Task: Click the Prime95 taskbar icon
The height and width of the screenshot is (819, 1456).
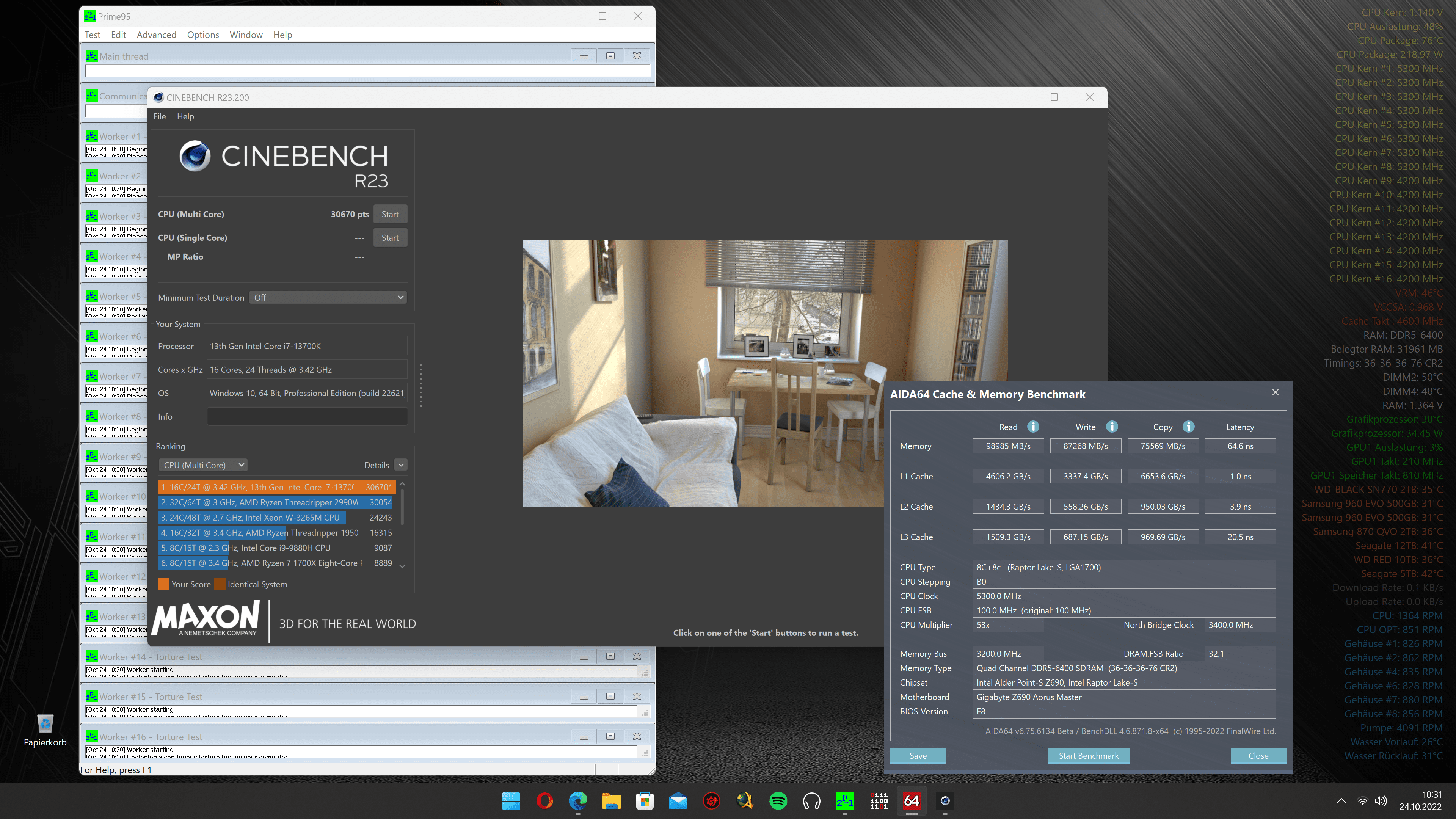Action: 844,801
